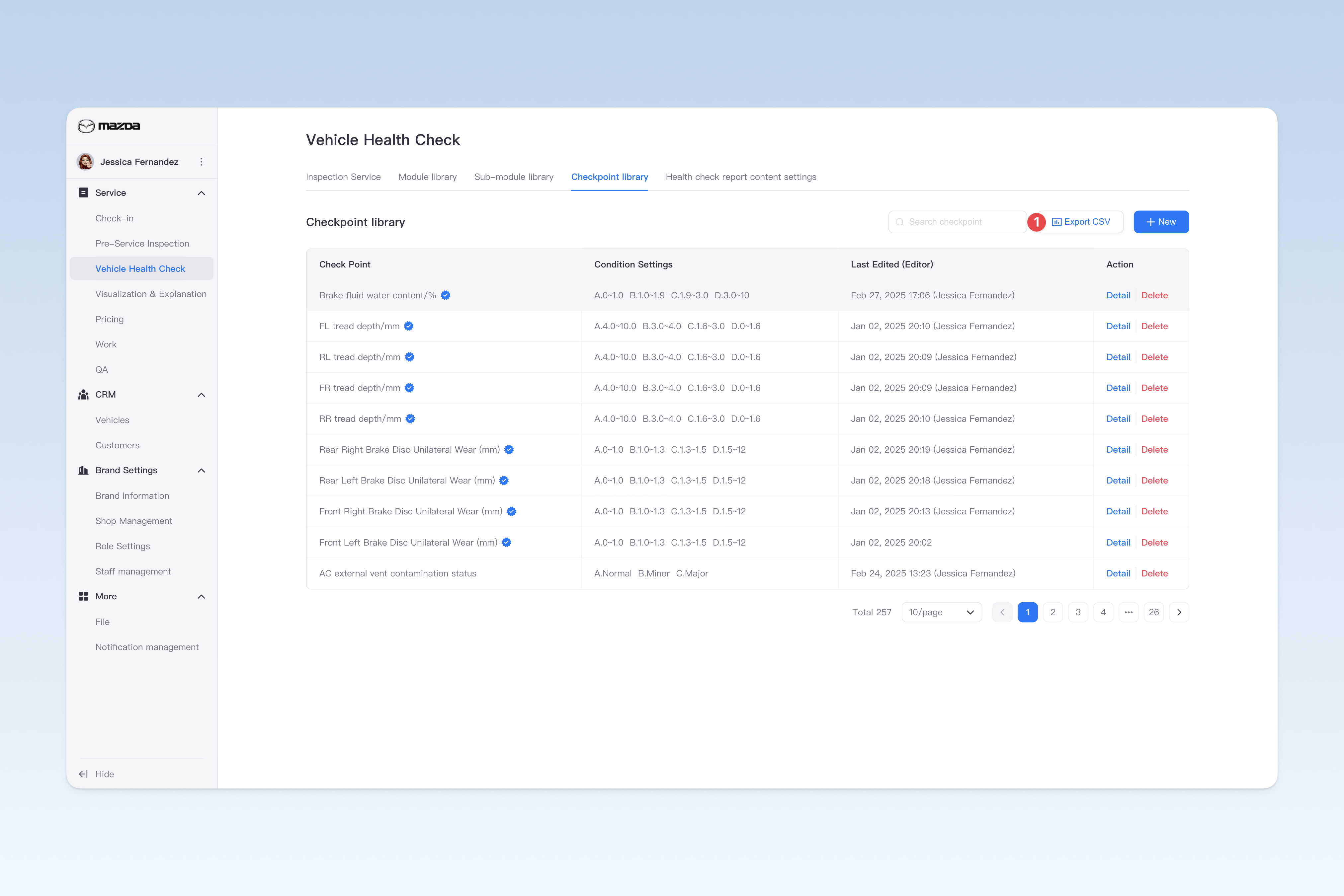The height and width of the screenshot is (896, 1344).
Task: Switch to the Sub-module library tab
Action: tap(514, 177)
